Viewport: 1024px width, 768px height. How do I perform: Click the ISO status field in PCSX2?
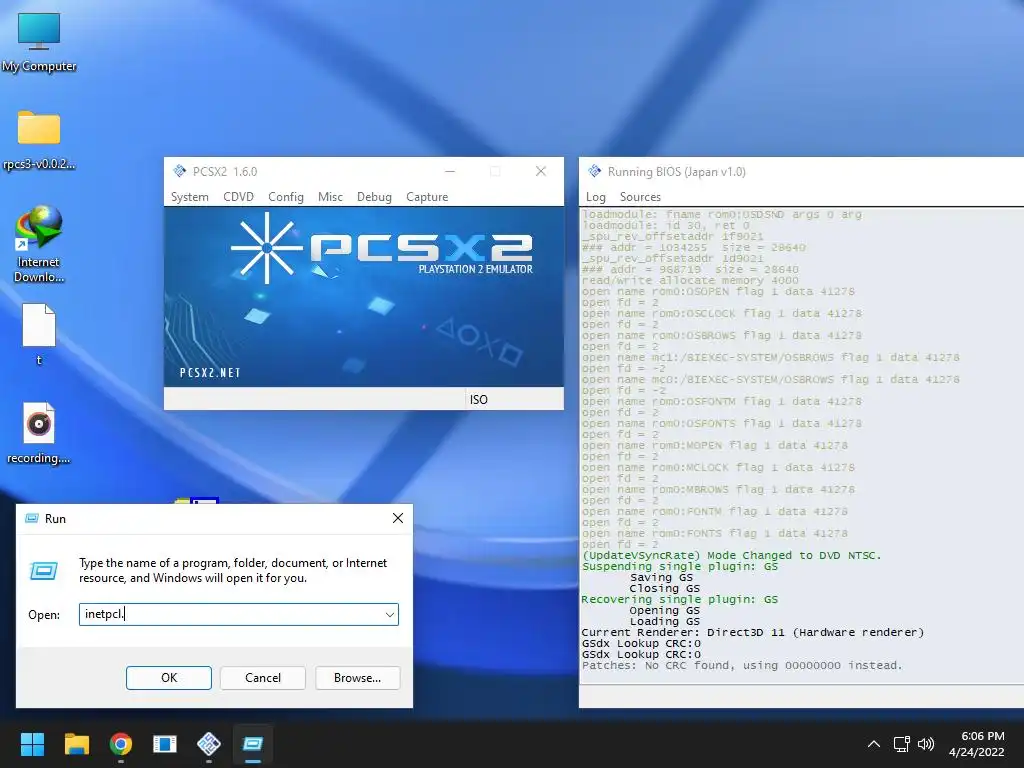515,399
